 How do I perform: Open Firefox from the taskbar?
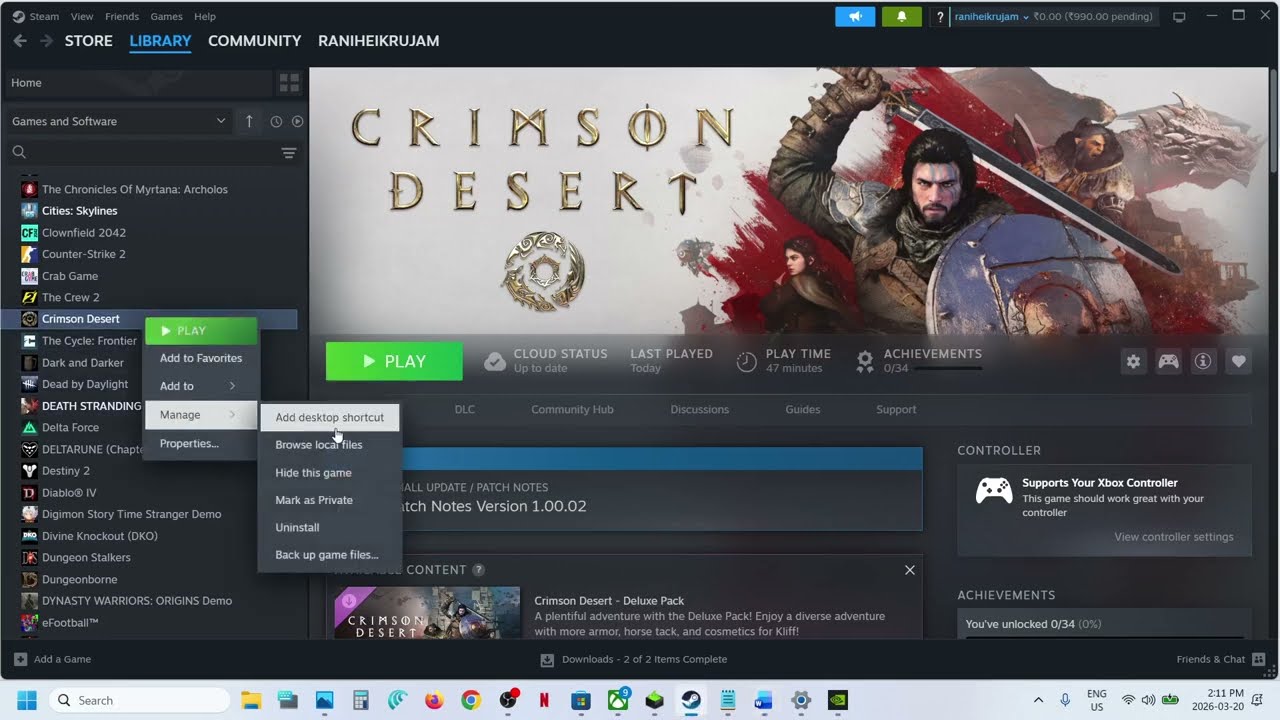(434, 700)
